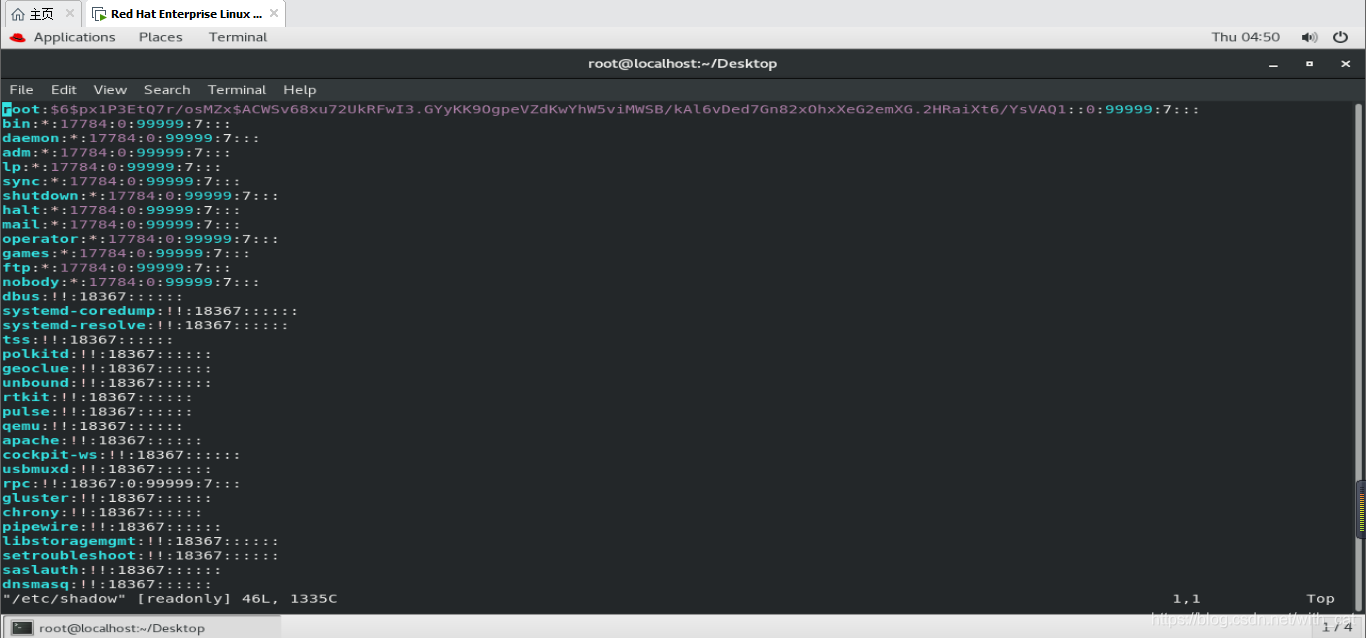Click the root entry line

pyautogui.click(x=600, y=109)
